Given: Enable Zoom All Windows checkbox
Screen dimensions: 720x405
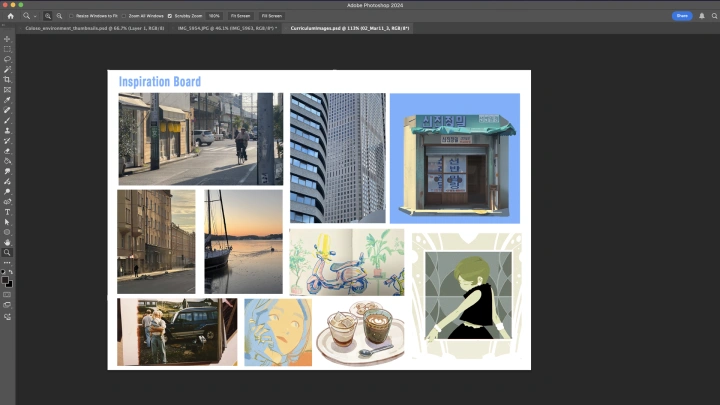Looking at the screenshot, I should click(124, 16).
